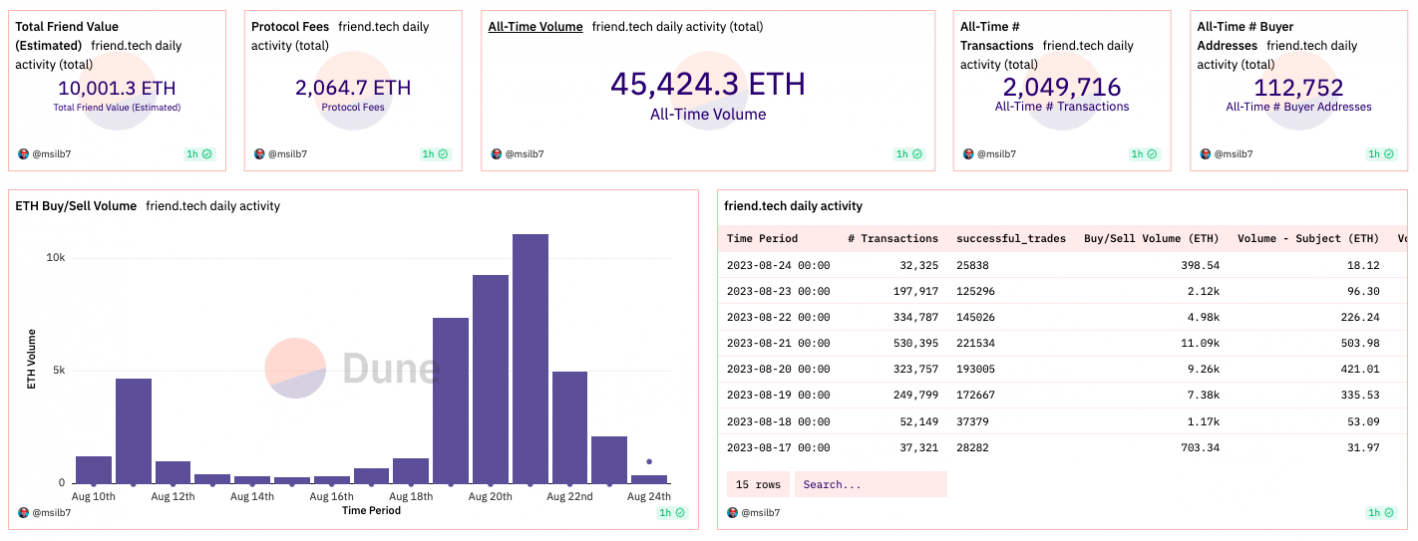Sort by the Time Period column header

(762, 239)
